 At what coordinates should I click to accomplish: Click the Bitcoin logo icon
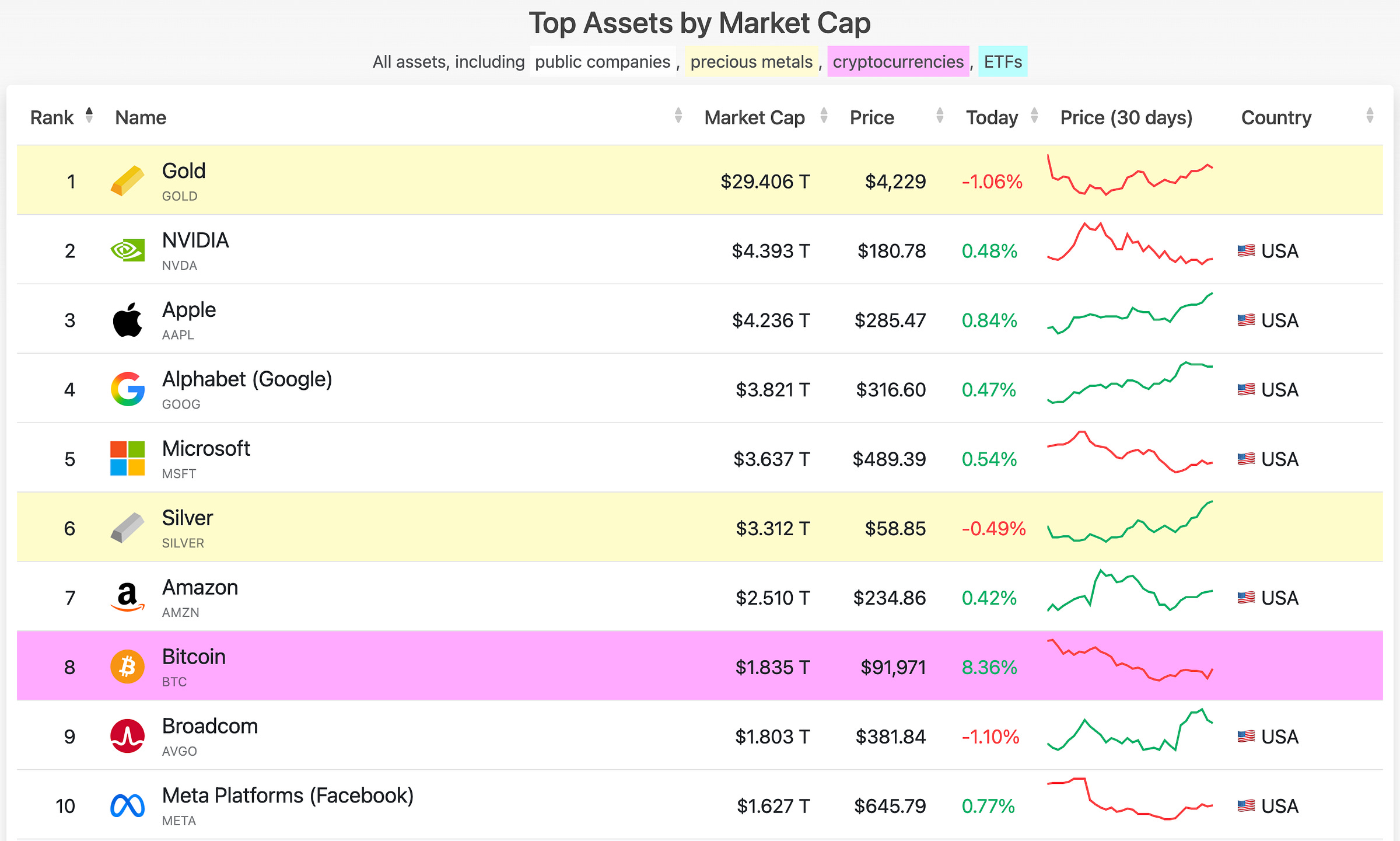[127, 666]
